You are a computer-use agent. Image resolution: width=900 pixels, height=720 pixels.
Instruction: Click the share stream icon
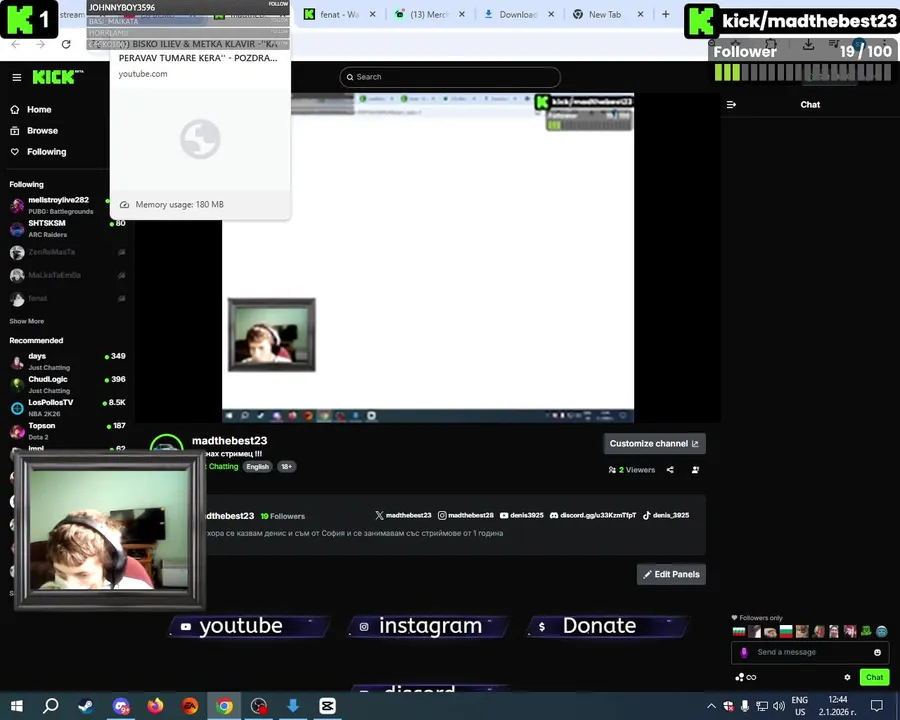tap(670, 470)
